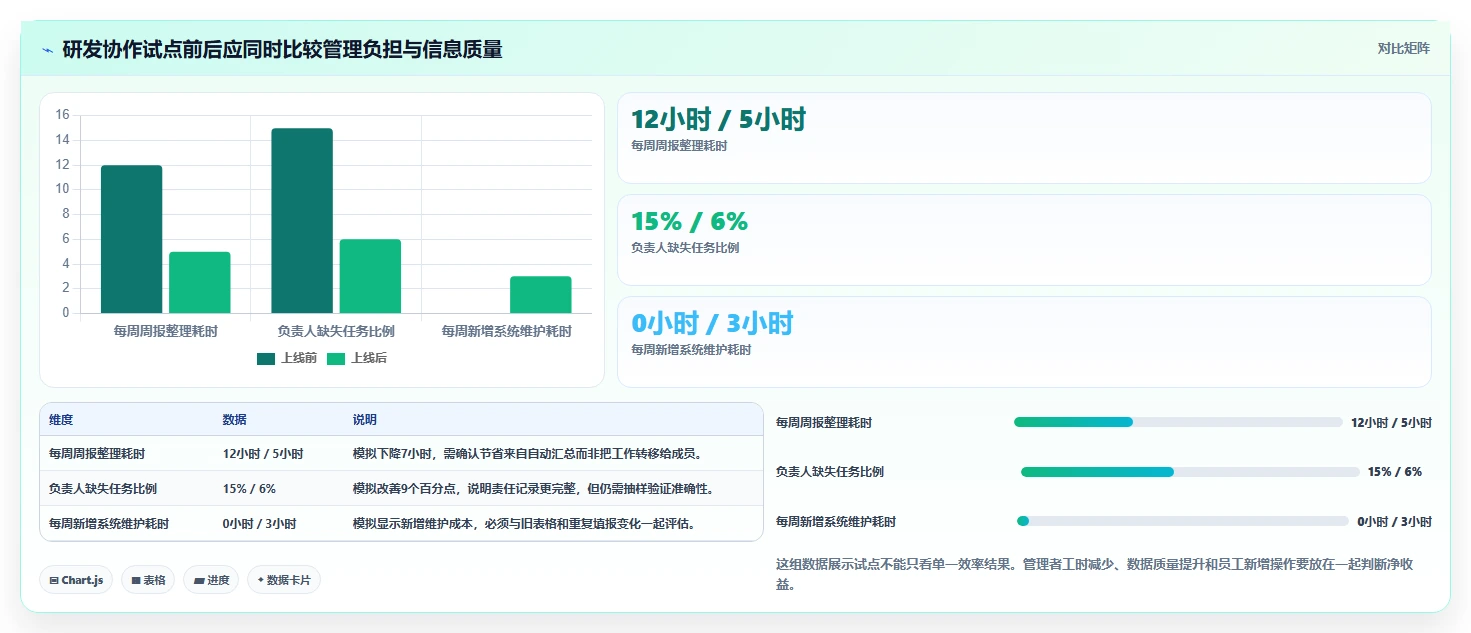Viewport: 1471px width, 633px height.
Task: Click the 上线后 bar for 每周新增系统维护耗时
Action: 541,295
